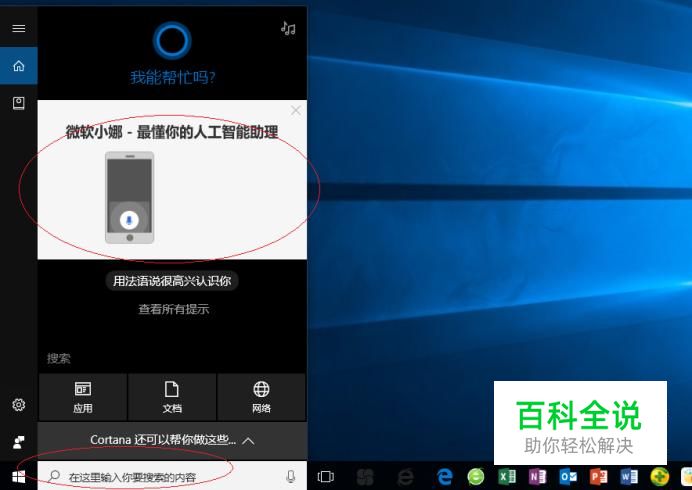Image resolution: width=692 pixels, height=490 pixels.
Task: Close the 微软小娜 promo card
Action: tap(296, 110)
